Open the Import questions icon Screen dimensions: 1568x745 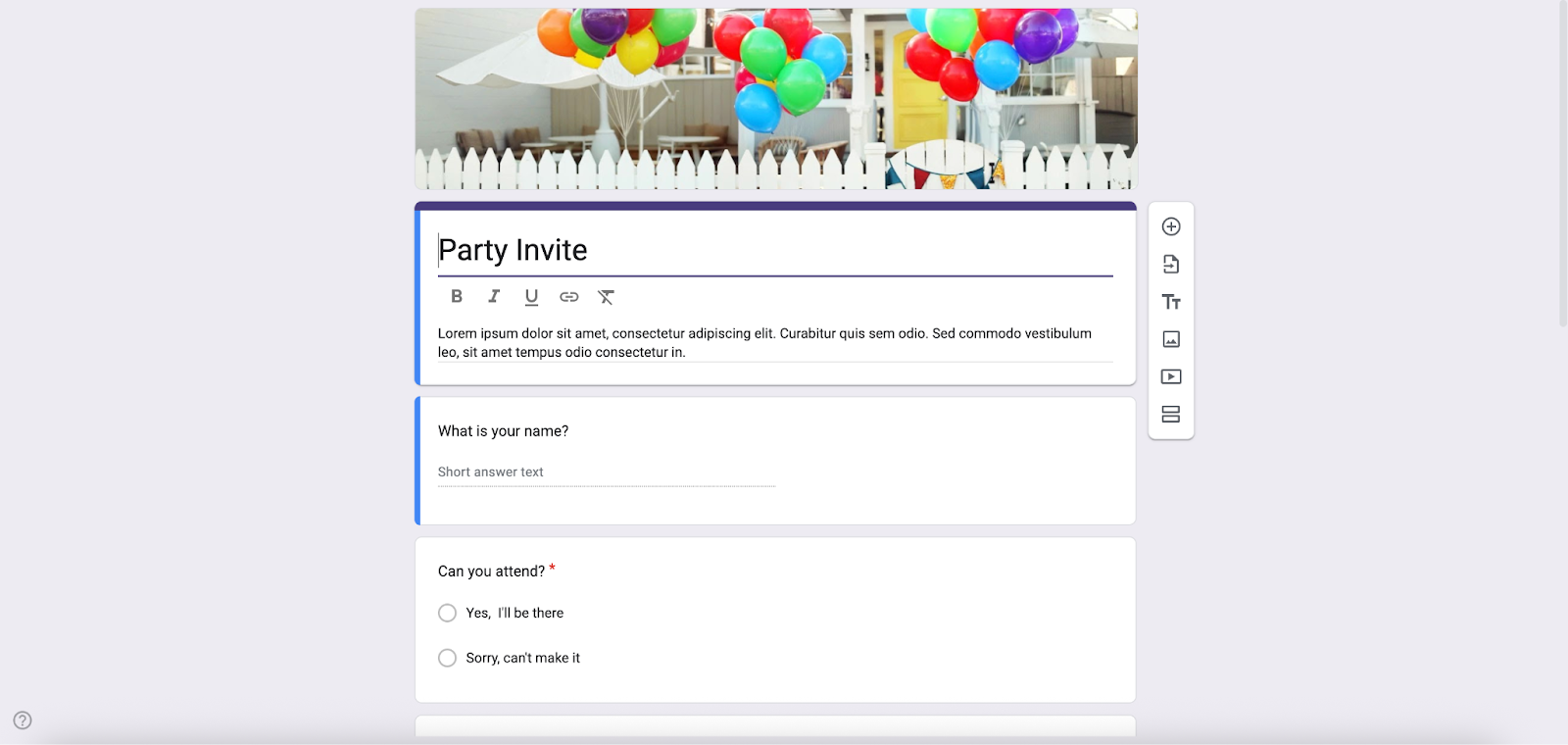click(1170, 264)
